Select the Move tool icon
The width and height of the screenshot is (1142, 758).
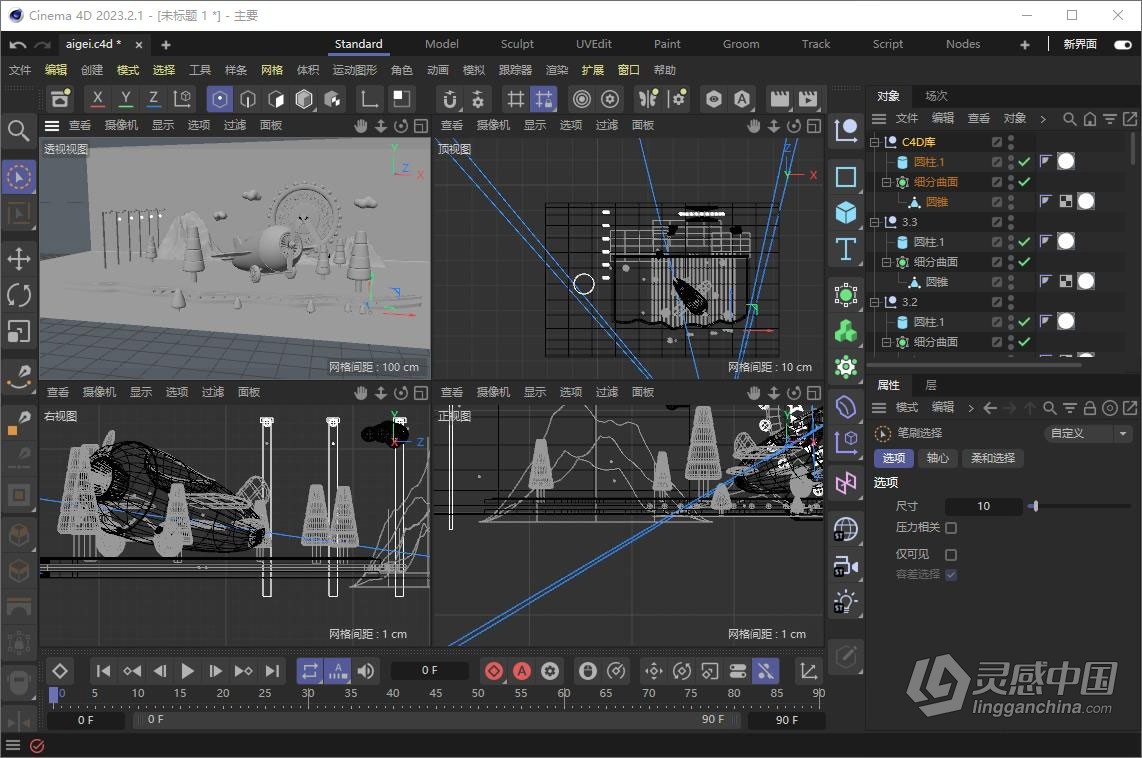pos(19,259)
